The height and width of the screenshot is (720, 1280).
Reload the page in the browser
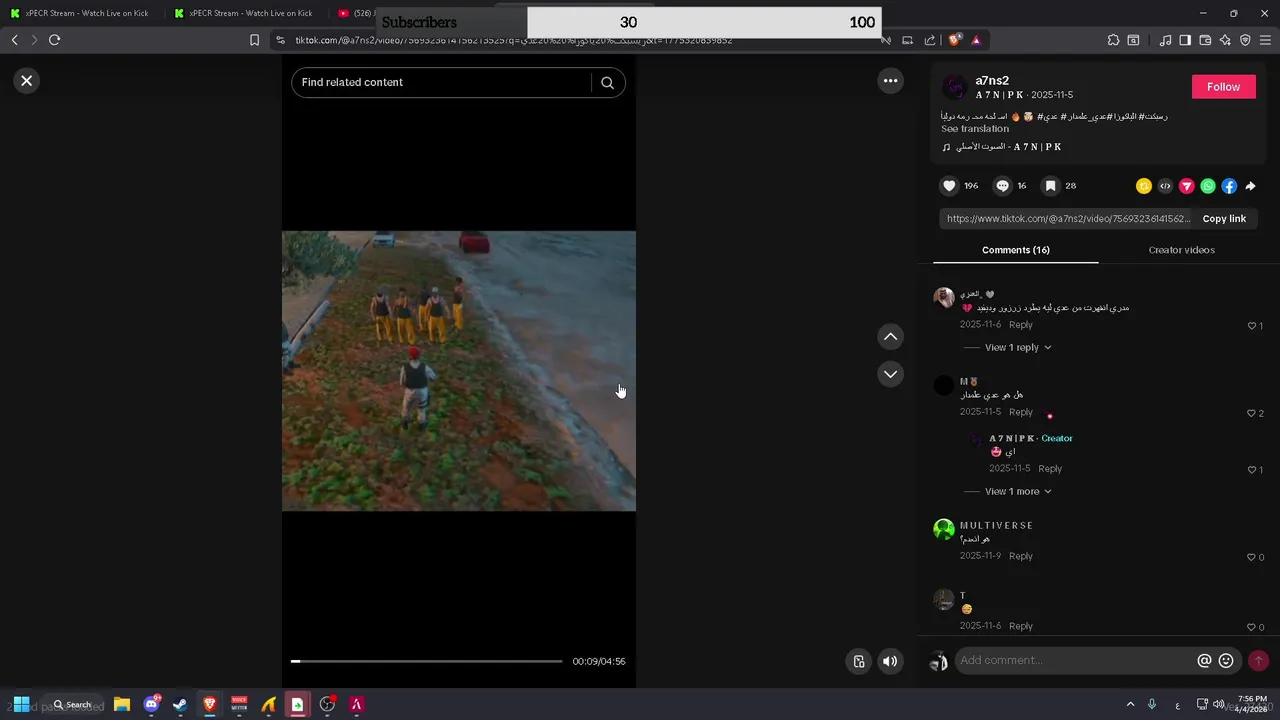point(54,40)
